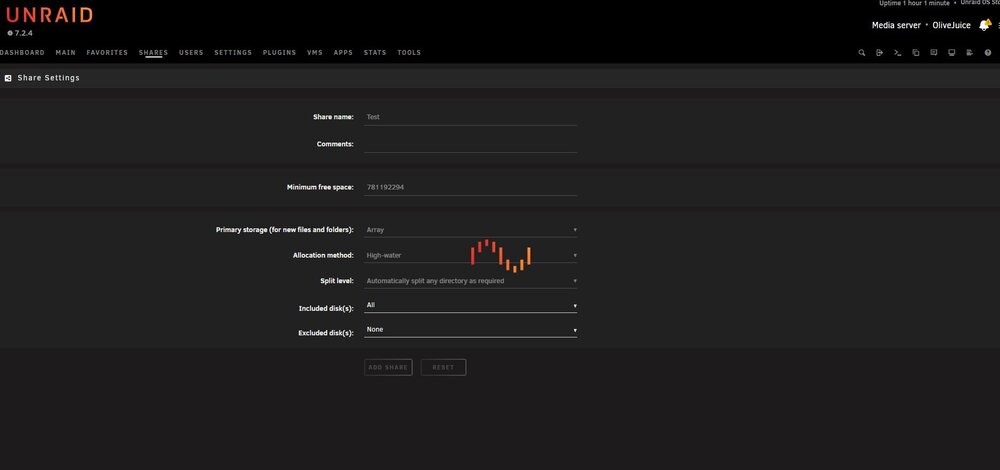The image size is (1000, 470).
Task: Open the Main menu tab
Action: [66, 53]
